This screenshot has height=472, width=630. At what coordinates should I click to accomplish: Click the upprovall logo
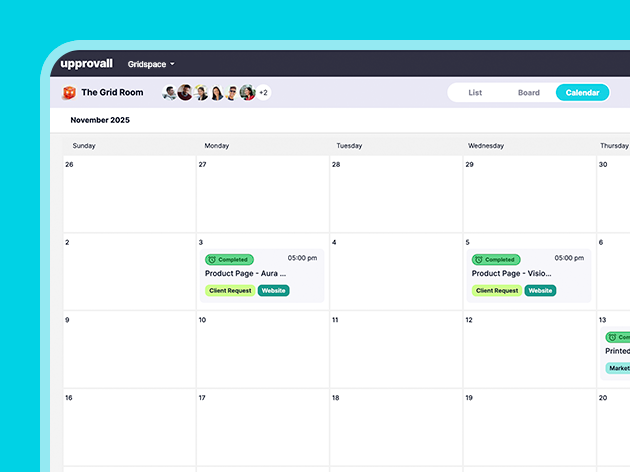[x=86, y=63]
